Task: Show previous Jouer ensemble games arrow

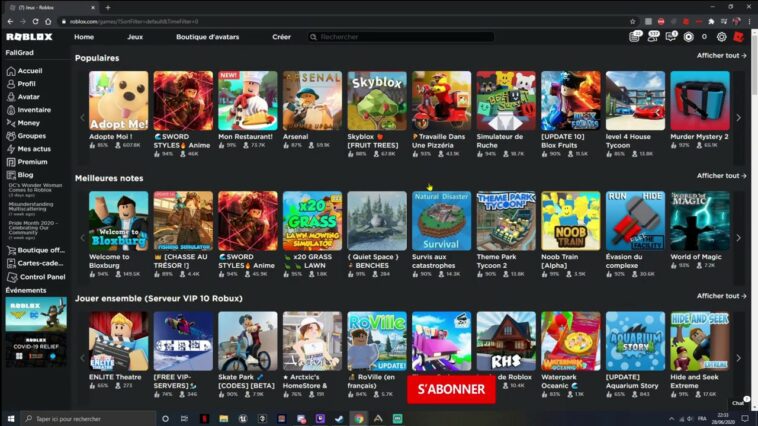Action: click(82, 358)
